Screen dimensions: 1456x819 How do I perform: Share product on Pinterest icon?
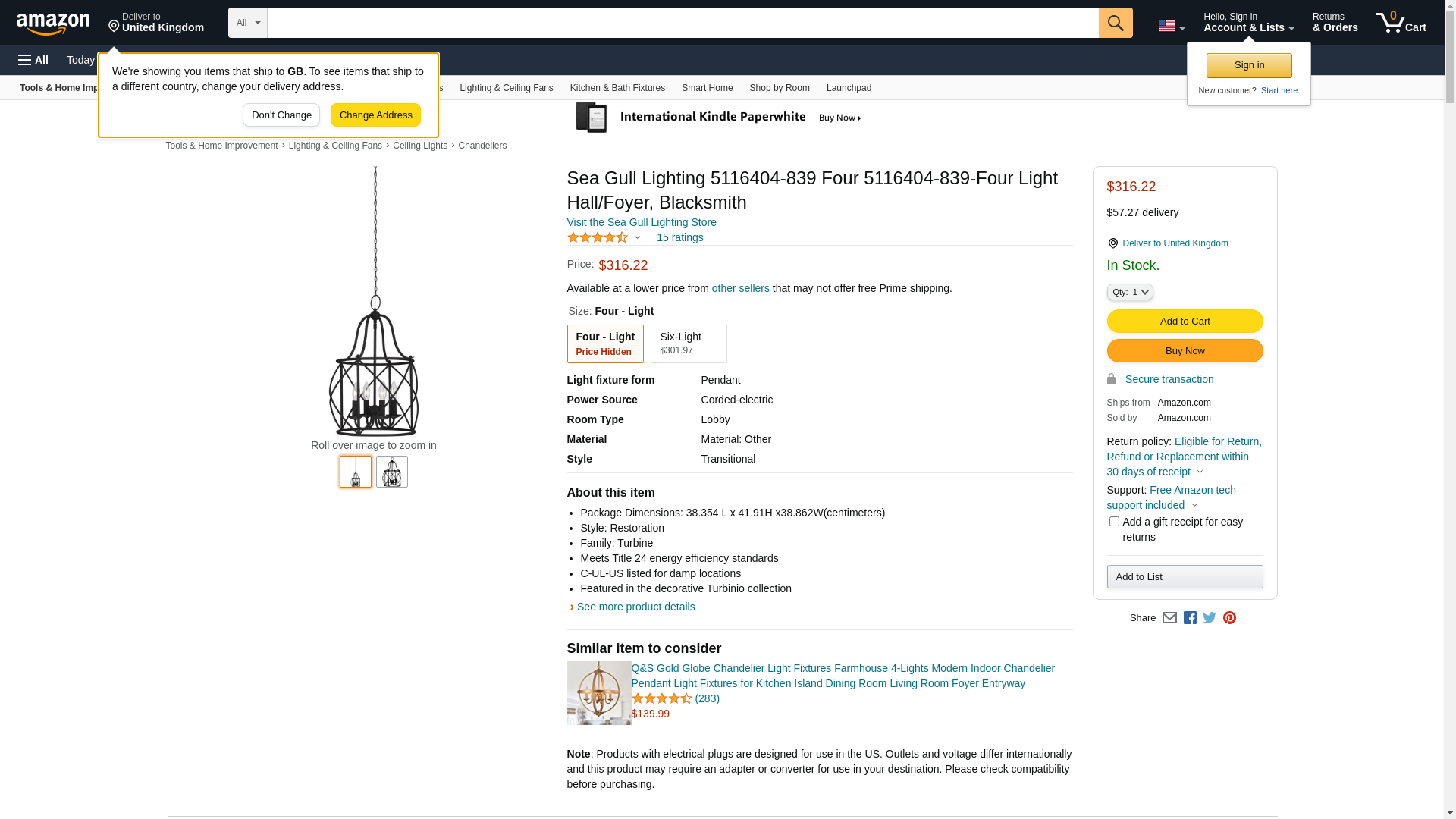pyautogui.click(x=1229, y=618)
